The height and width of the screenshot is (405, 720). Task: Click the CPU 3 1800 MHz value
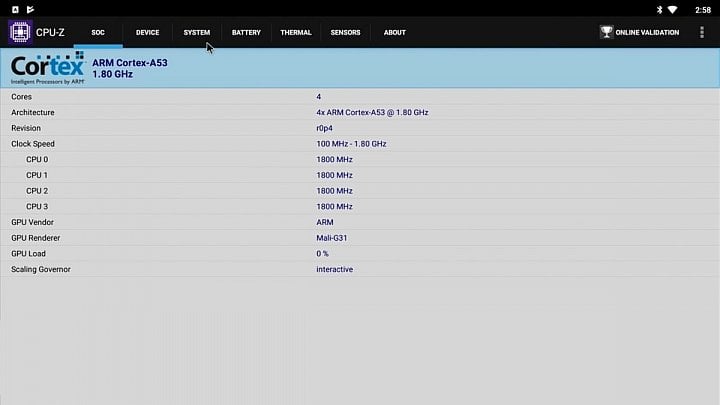(334, 207)
